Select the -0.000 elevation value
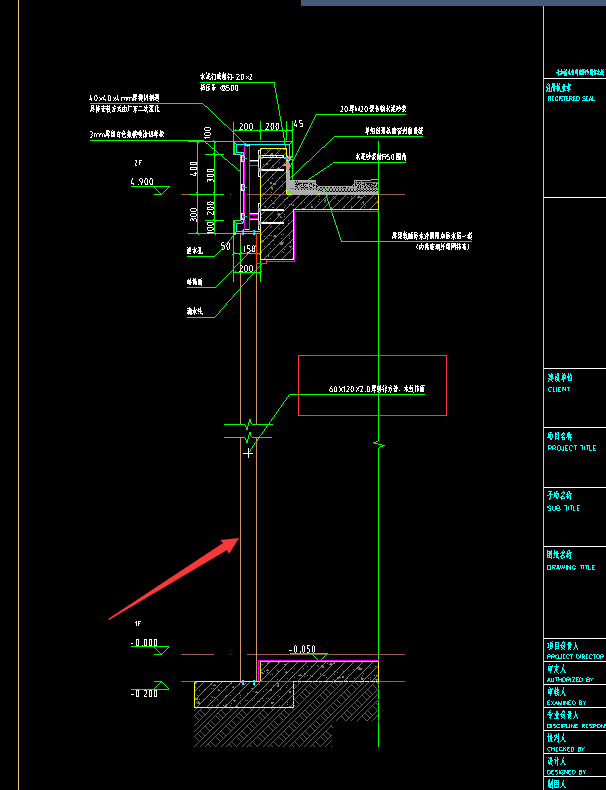 (x=144, y=642)
